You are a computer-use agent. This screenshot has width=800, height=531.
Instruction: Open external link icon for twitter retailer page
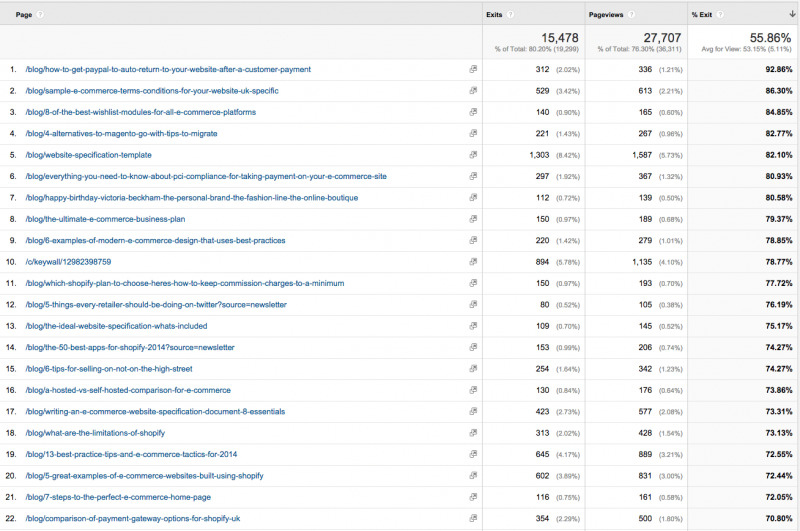click(x=473, y=305)
